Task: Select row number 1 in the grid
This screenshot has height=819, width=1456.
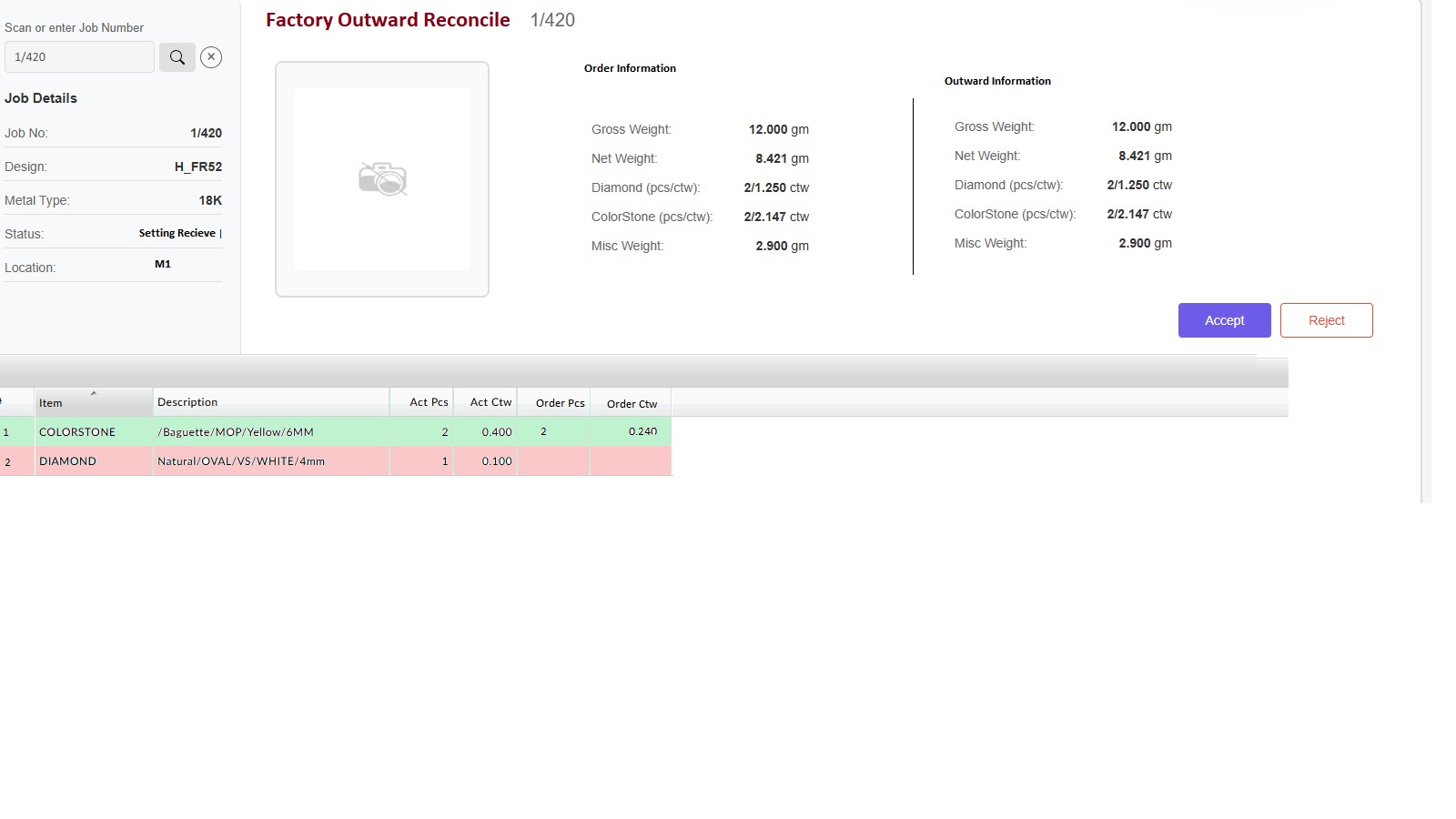Action: click(15, 432)
